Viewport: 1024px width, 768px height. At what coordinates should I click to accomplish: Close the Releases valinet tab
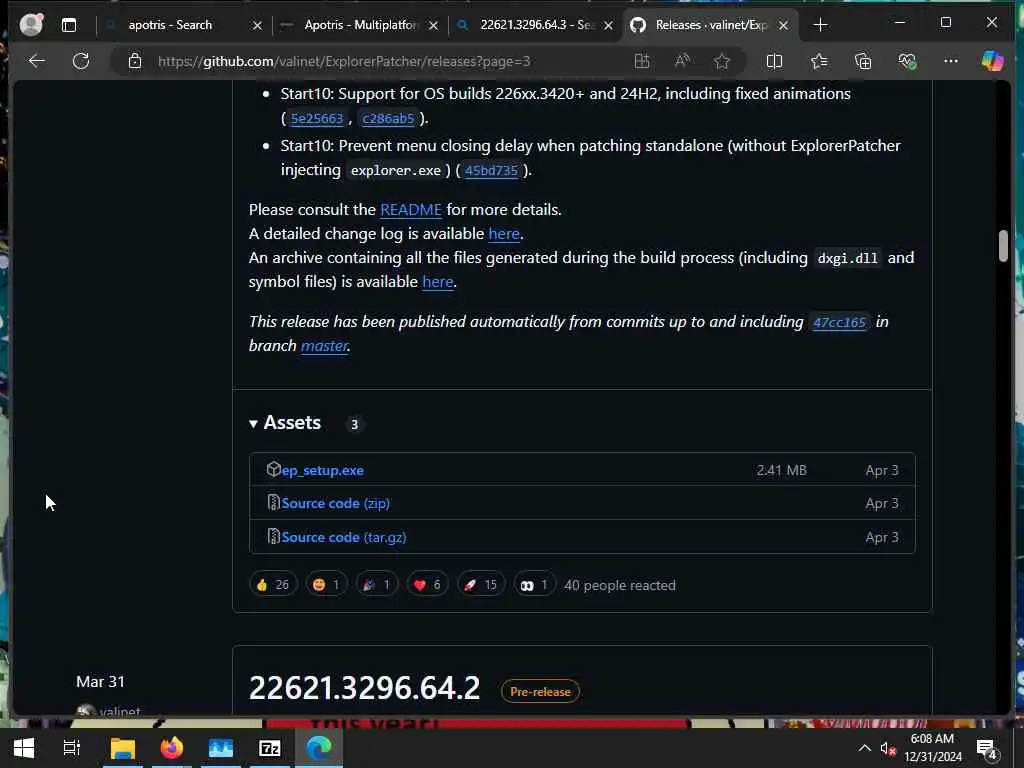784,25
